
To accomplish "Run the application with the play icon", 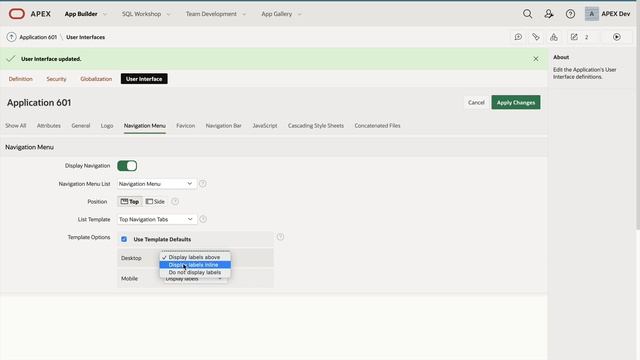I will tap(617, 37).
